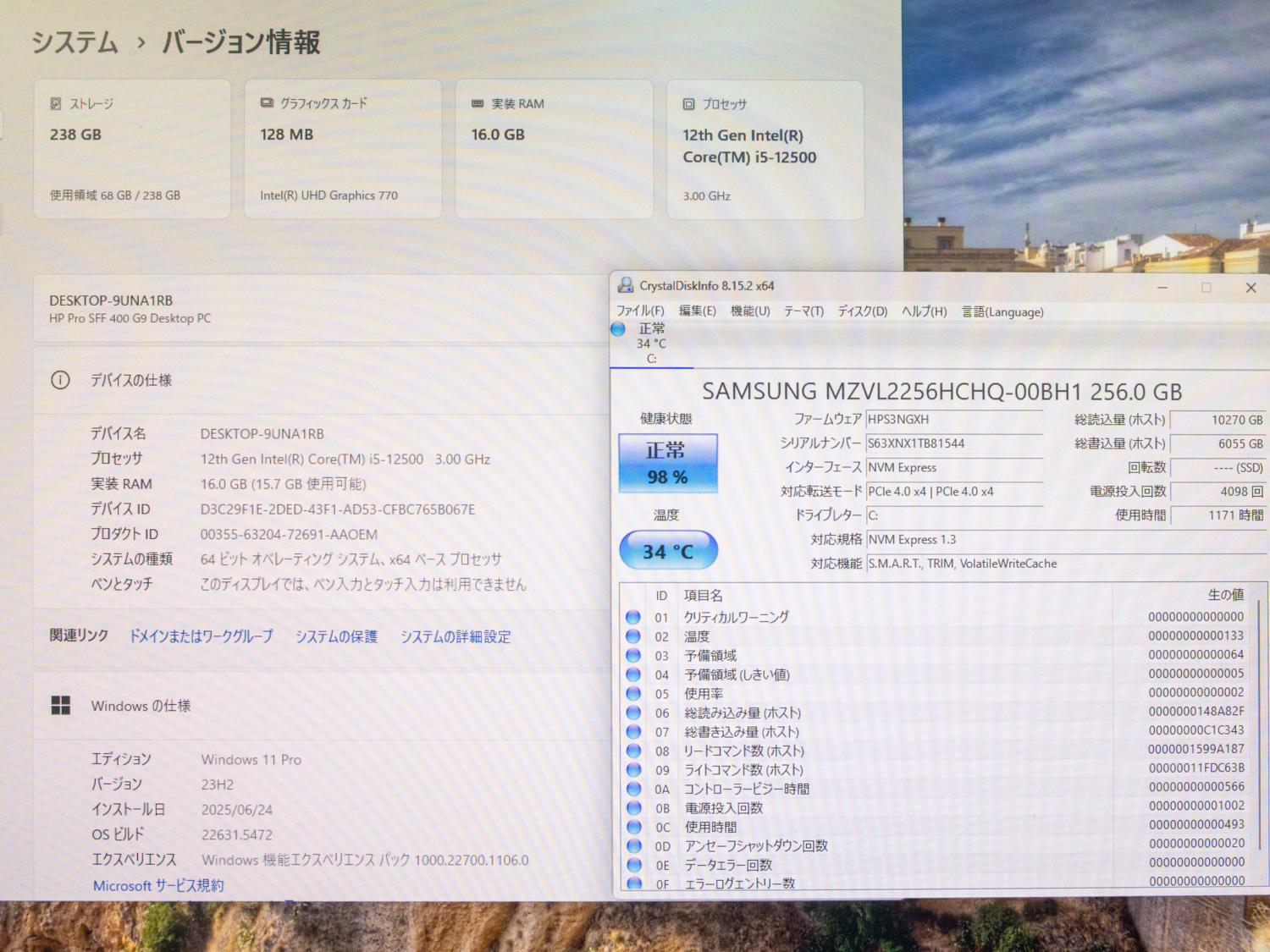Open the テーマ(T) menu
This screenshot has width=1270, height=952.
[x=803, y=311]
